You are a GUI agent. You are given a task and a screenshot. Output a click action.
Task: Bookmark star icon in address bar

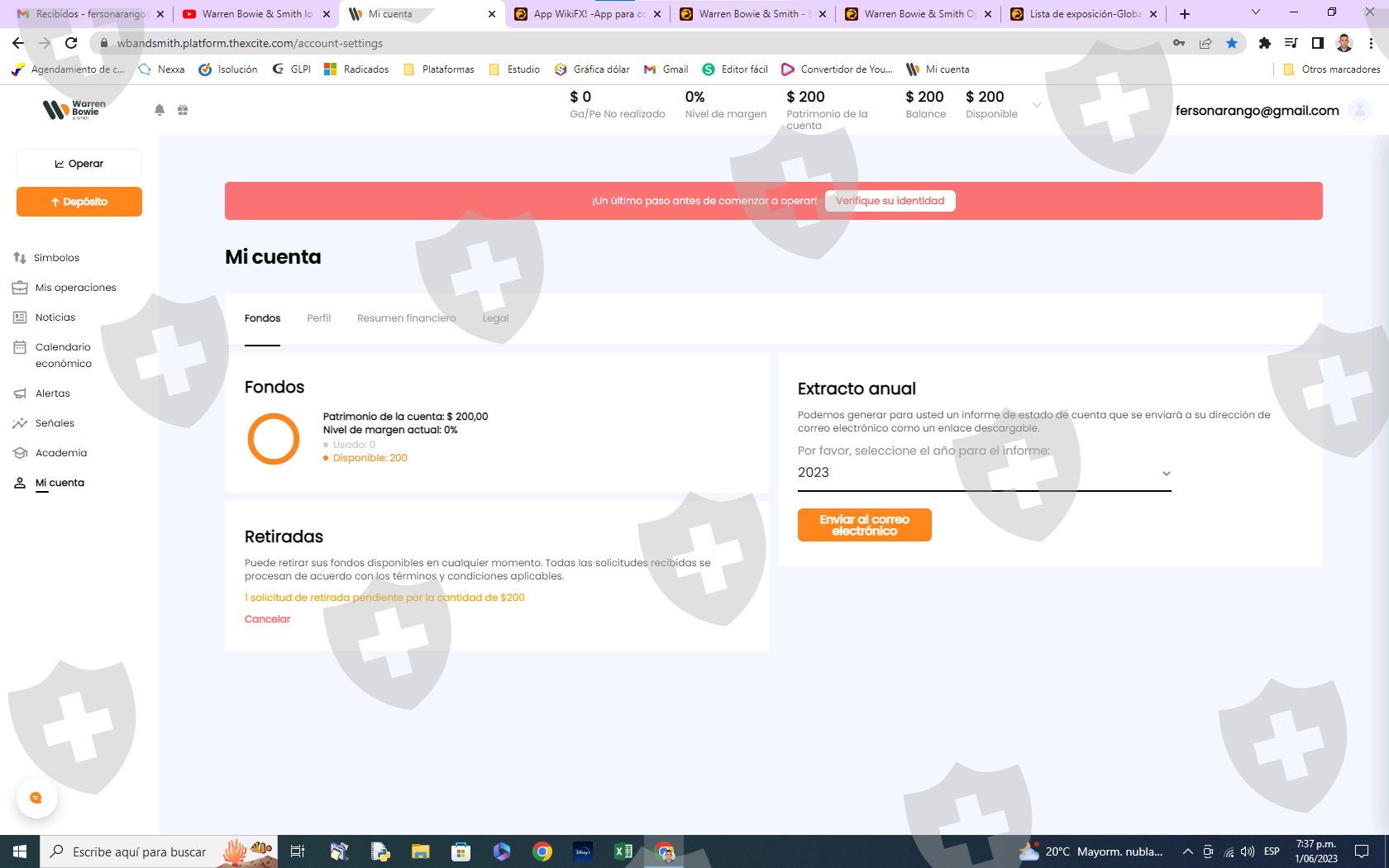point(1232,43)
